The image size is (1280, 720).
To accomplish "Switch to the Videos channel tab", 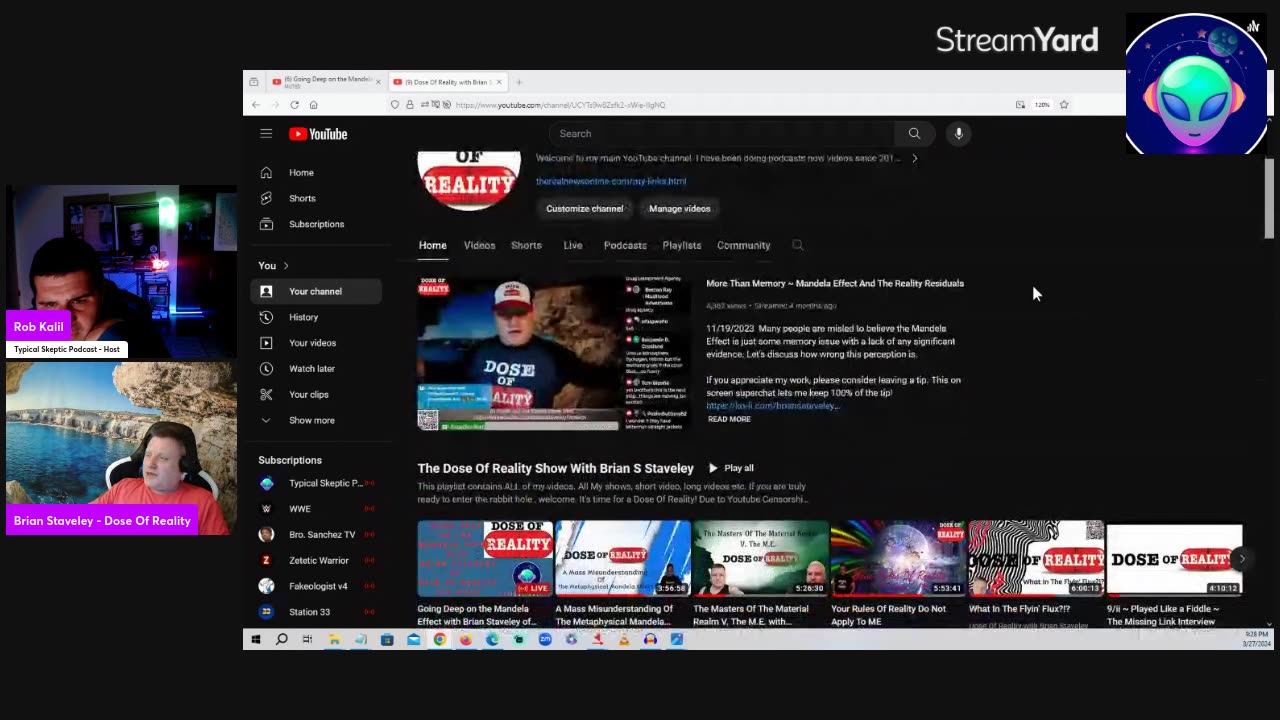I will [x=479, y=245].
